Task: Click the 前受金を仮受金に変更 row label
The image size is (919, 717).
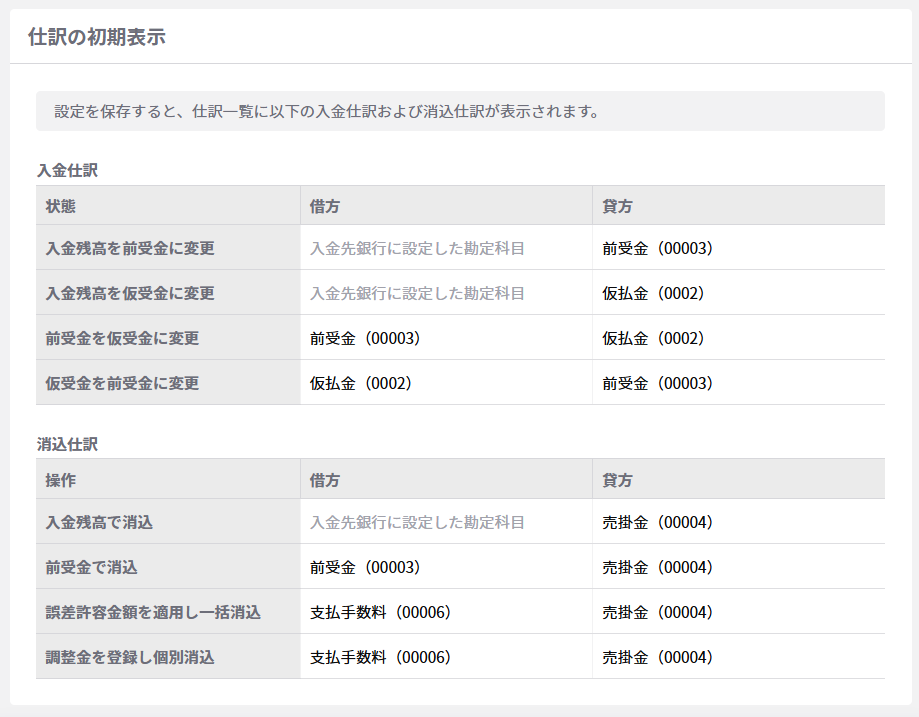Action: click(x=122, y=338)
